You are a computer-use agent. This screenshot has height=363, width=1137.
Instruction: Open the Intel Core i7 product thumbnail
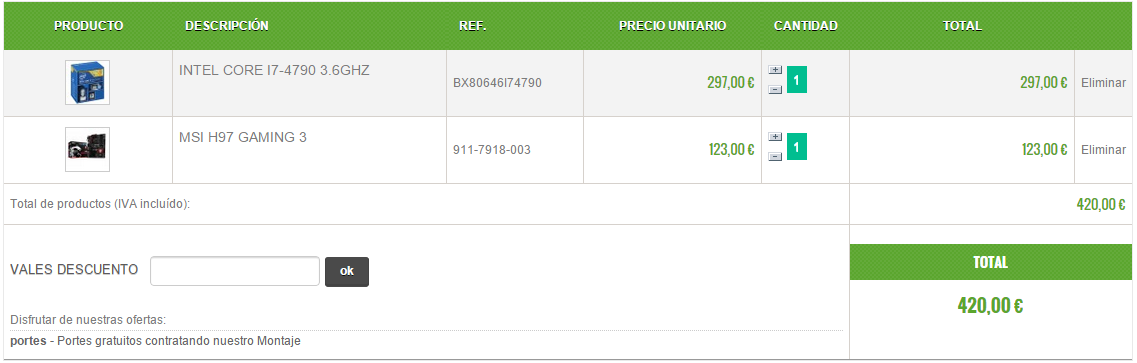tap(88, 83)
